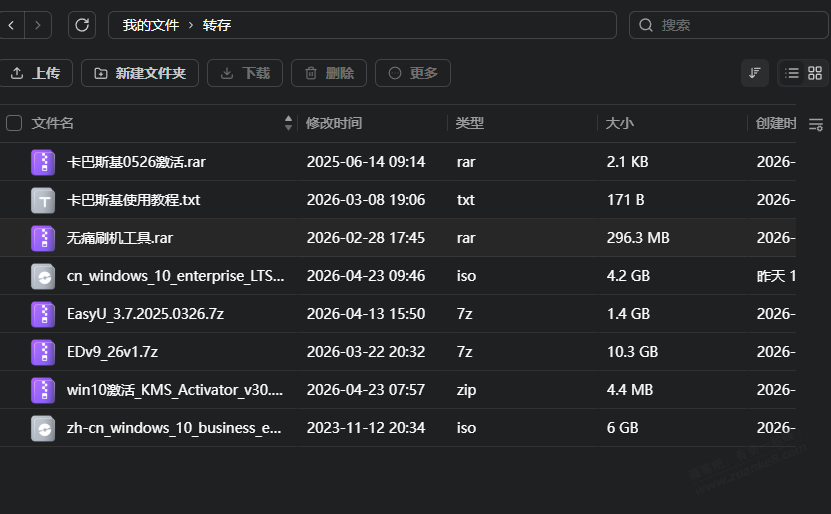This screenshot has width=831, height=514.
Task: Click the 上传 button
Action: pos(35,73)
